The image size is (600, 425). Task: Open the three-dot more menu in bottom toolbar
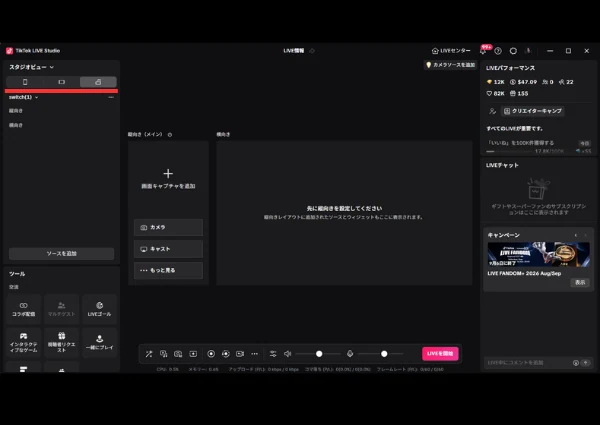[x=254, y=354]
